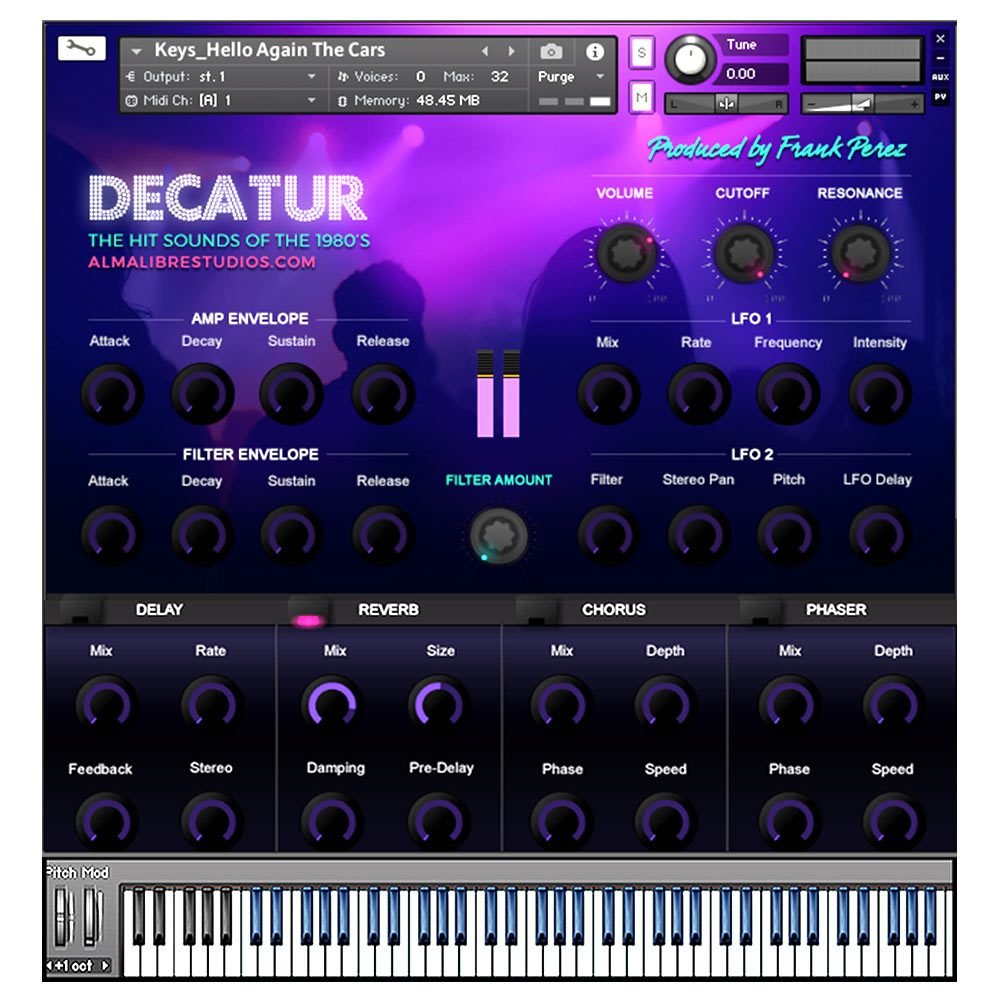This screenshot has width=1000, height=1000.
Task: Enable the DELAY effect switch
Action: [x=81, y=611]
